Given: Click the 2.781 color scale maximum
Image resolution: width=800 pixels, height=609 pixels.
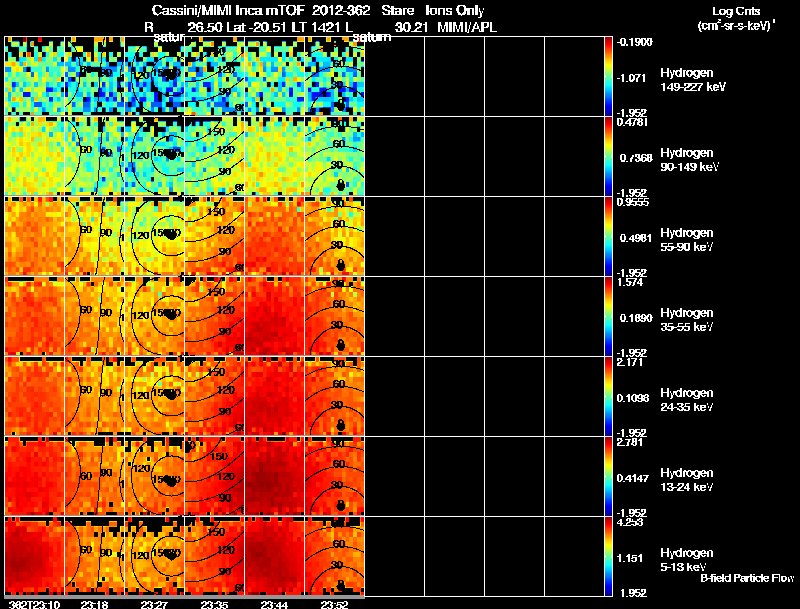Looking at the screenshot, I should [x=630, y=442].
